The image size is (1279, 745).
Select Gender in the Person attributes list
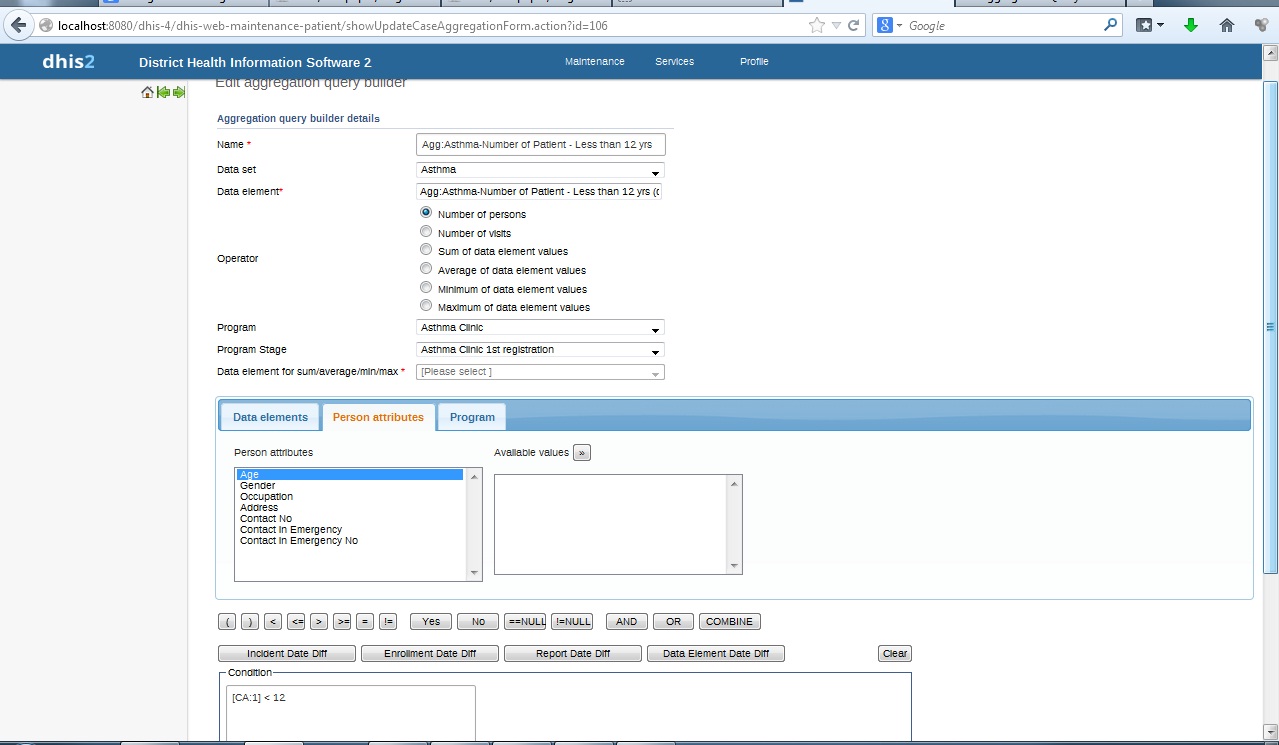[x=258, y=486]
